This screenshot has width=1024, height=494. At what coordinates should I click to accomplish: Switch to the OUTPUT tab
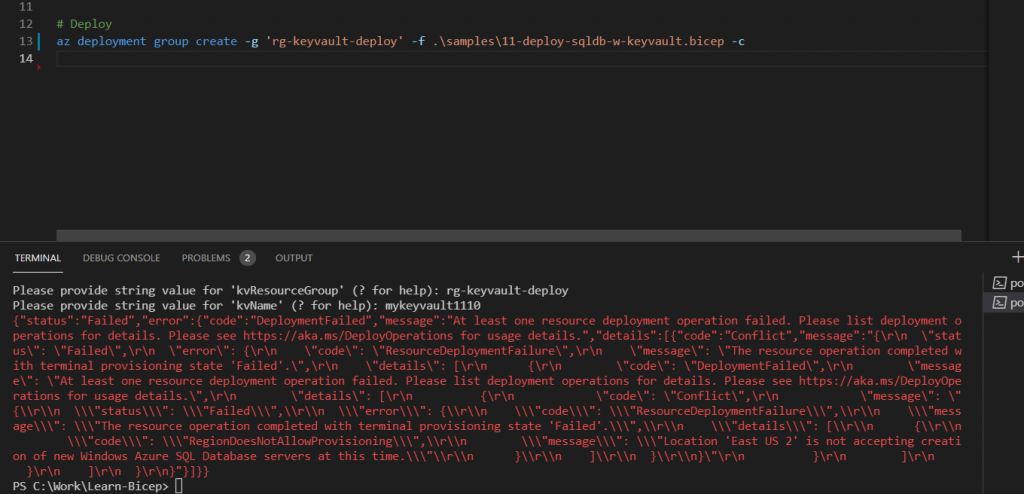pos(294,258)
